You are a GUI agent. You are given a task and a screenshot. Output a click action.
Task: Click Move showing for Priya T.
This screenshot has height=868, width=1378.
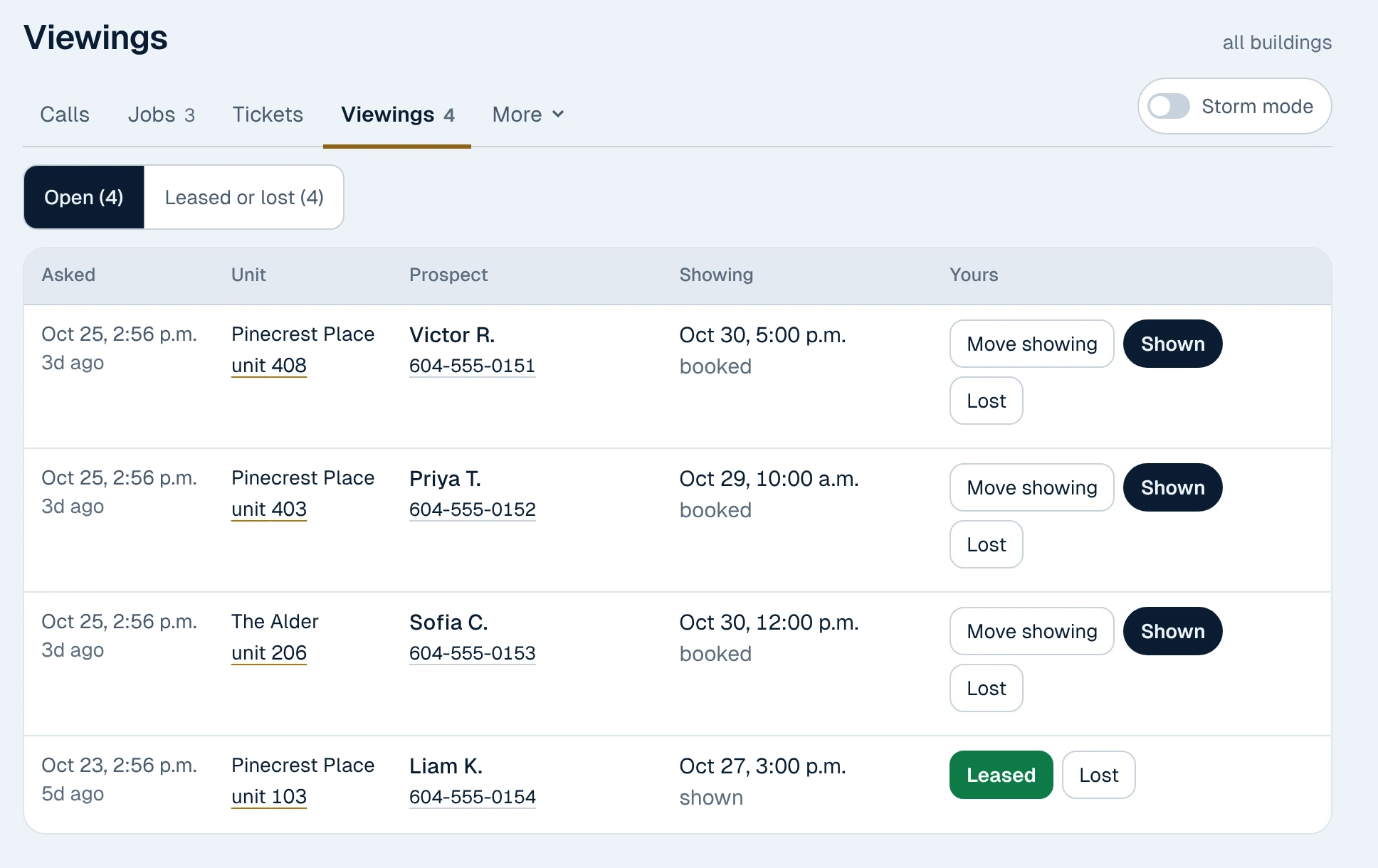(1032, 487)
